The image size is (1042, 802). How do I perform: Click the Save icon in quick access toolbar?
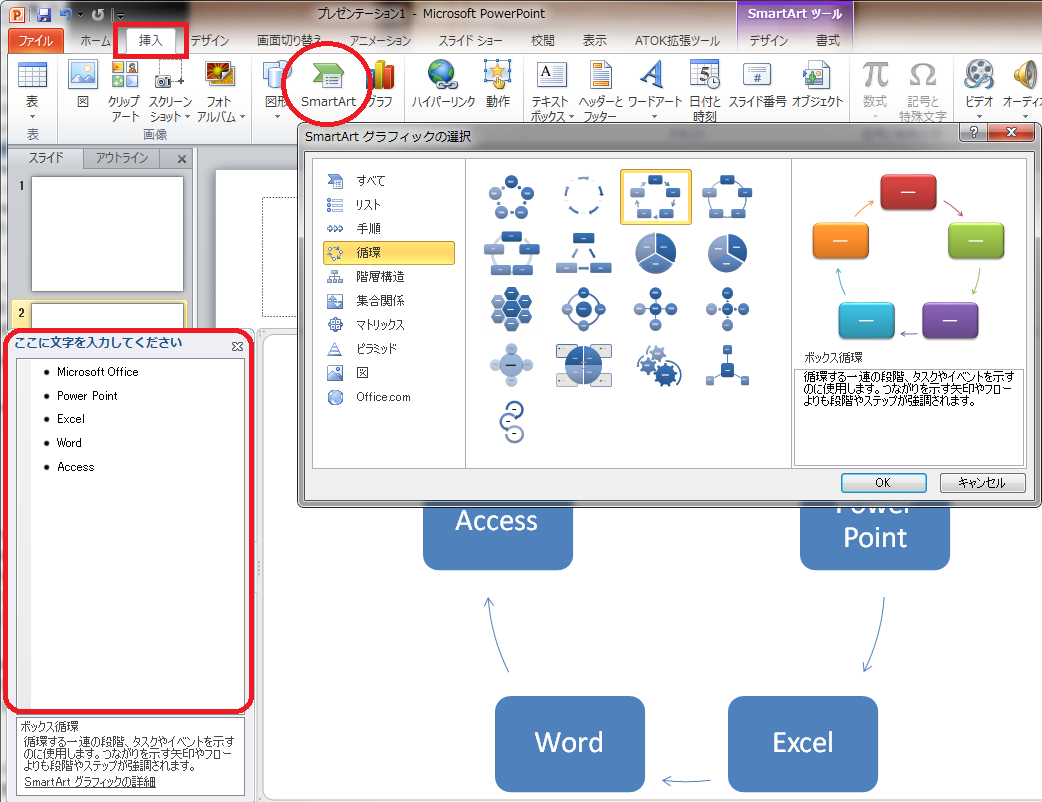tap(44, 14)
